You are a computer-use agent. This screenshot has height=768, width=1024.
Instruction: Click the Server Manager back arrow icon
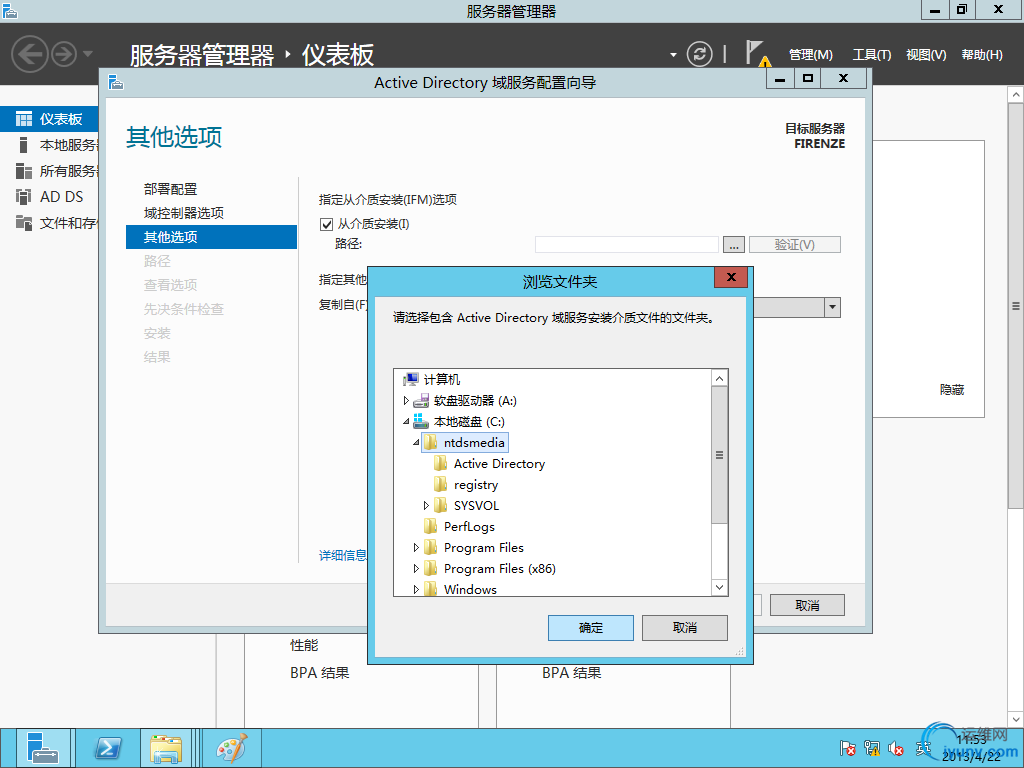click(x=29, y=54)
